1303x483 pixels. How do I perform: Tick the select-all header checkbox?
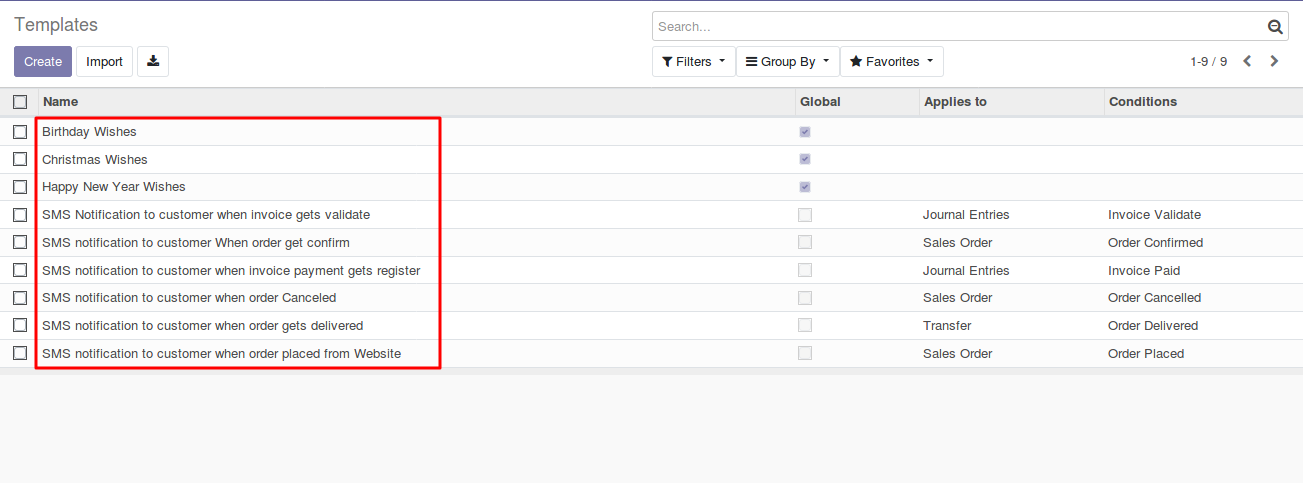point(20,101)
